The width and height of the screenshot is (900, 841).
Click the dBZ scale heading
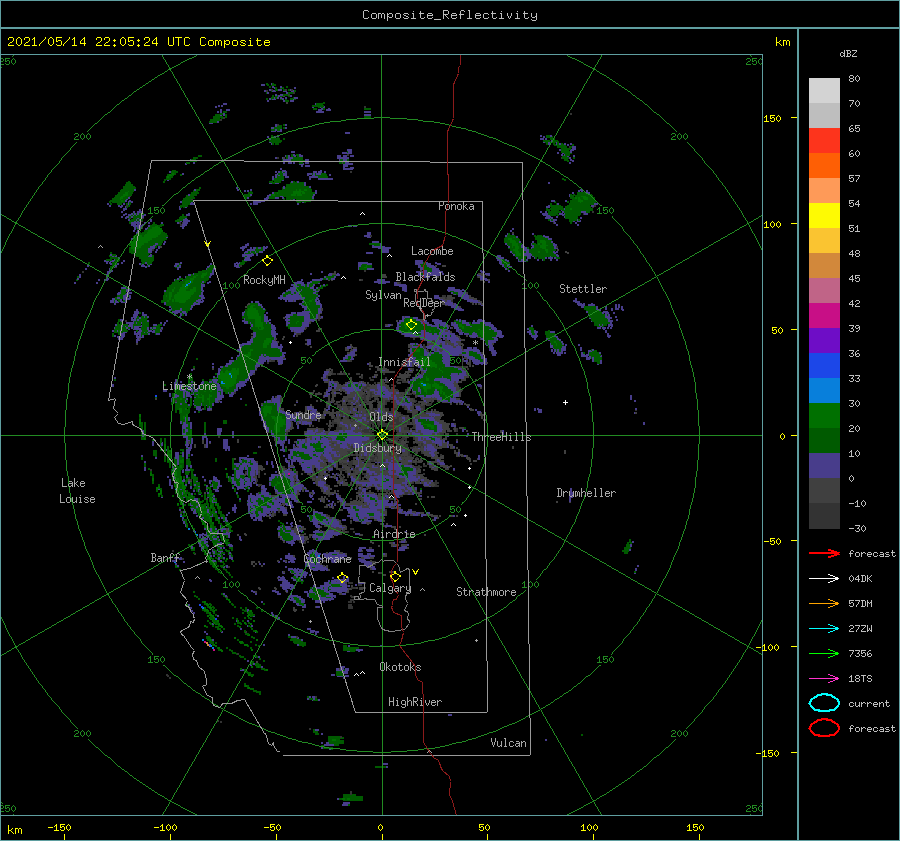coord(848,54)
